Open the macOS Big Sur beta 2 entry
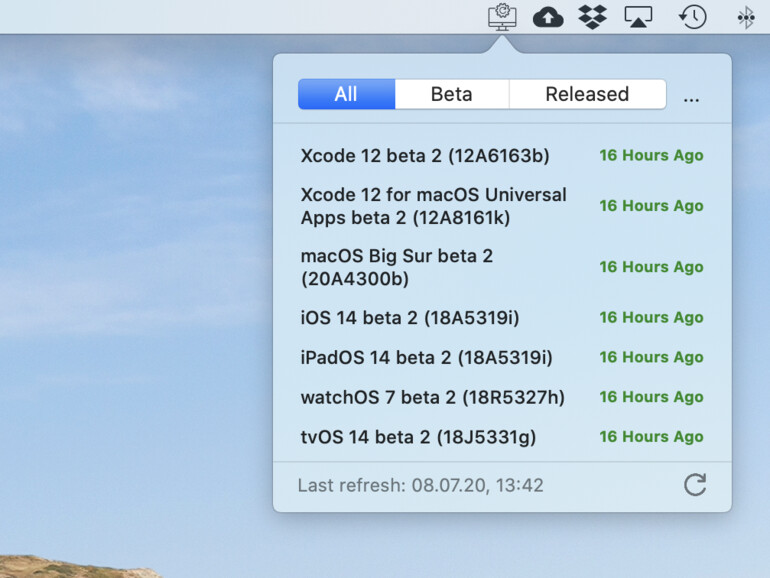The image size is (770, 578). (x=397, y=267)
